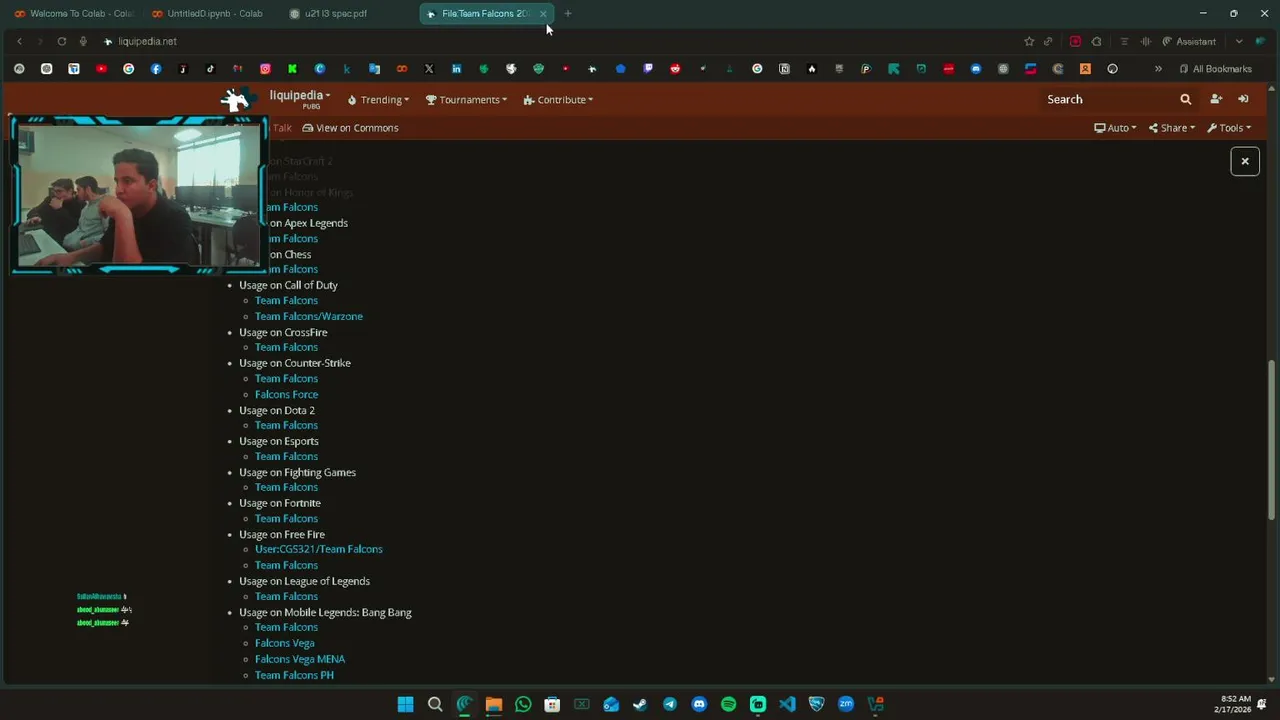Open Team Falcons link under Fighting Games
The image size is (1280, 720).
click(286, 487)
